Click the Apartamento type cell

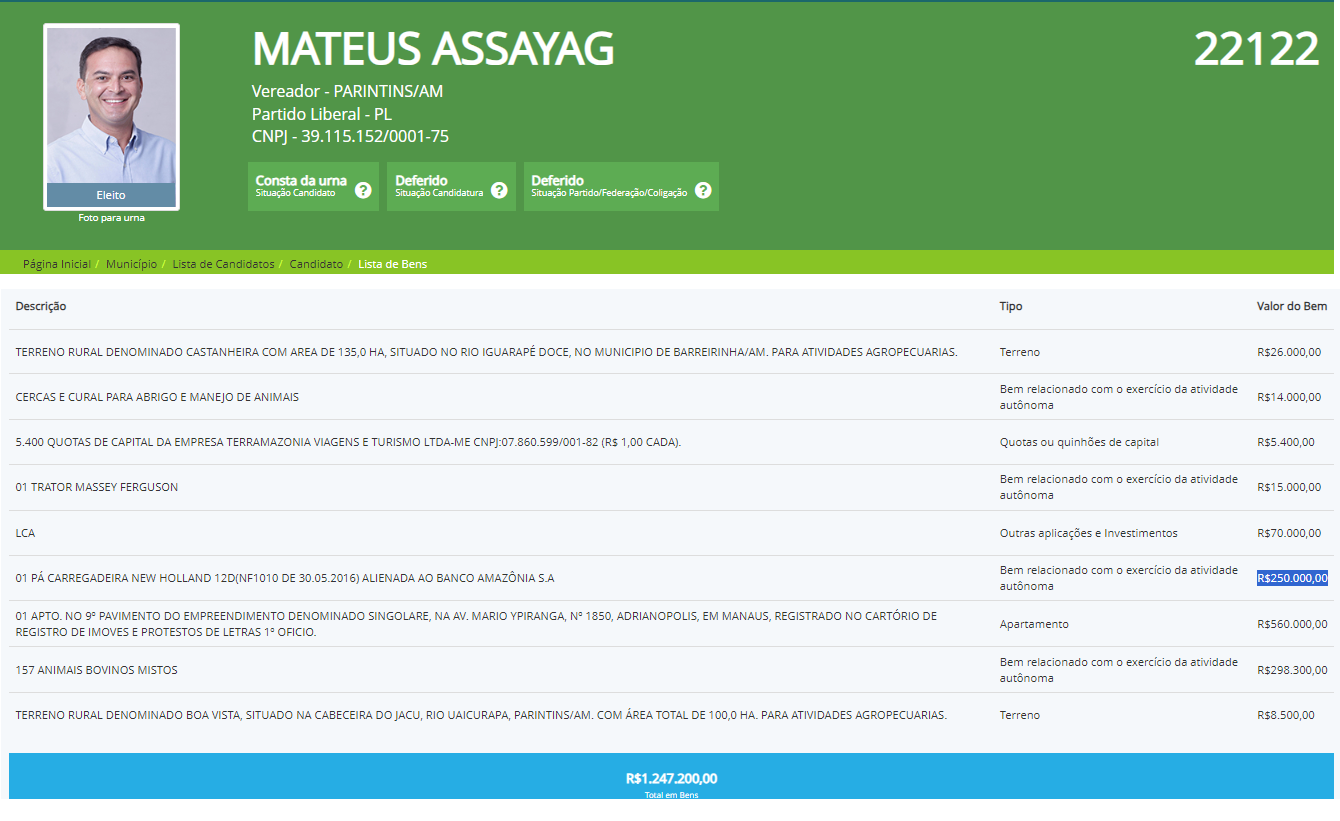(x=1034, y=624)
